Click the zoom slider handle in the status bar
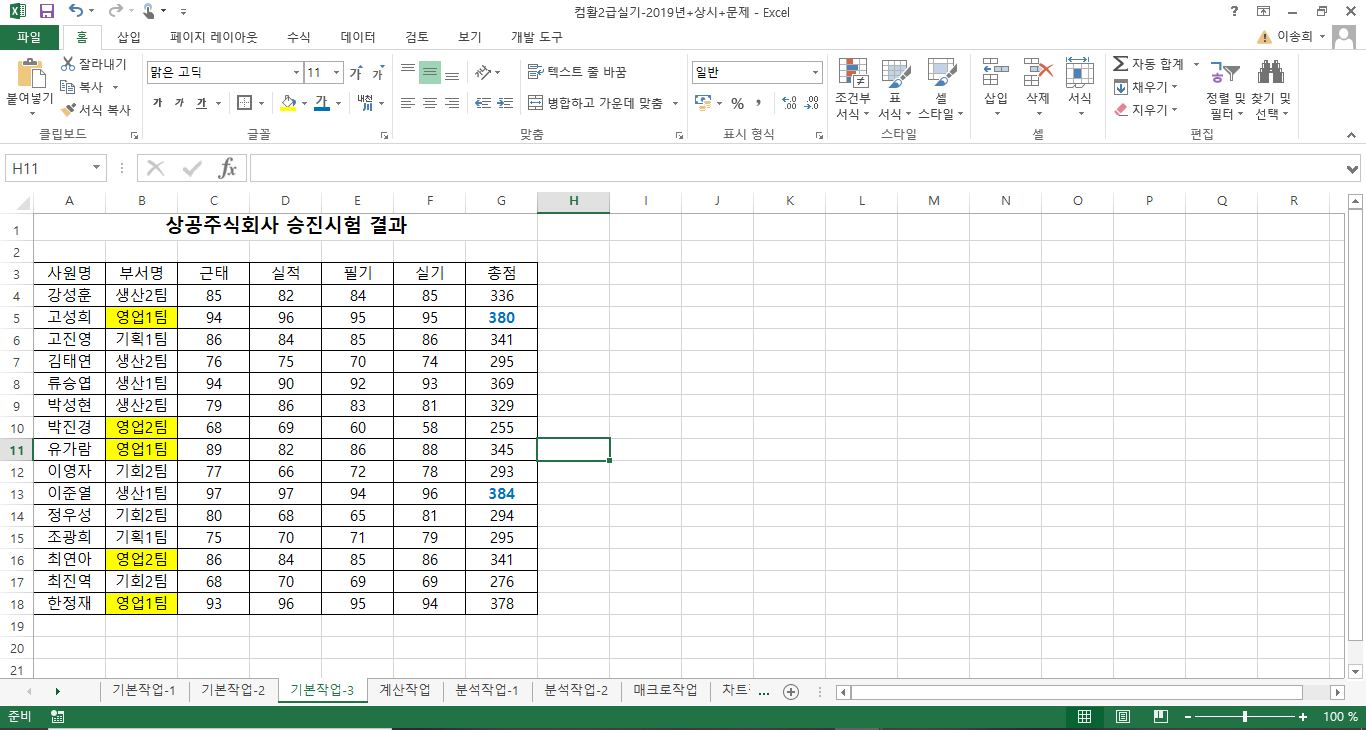1366x730 pixels. (x=1244, y=717)
